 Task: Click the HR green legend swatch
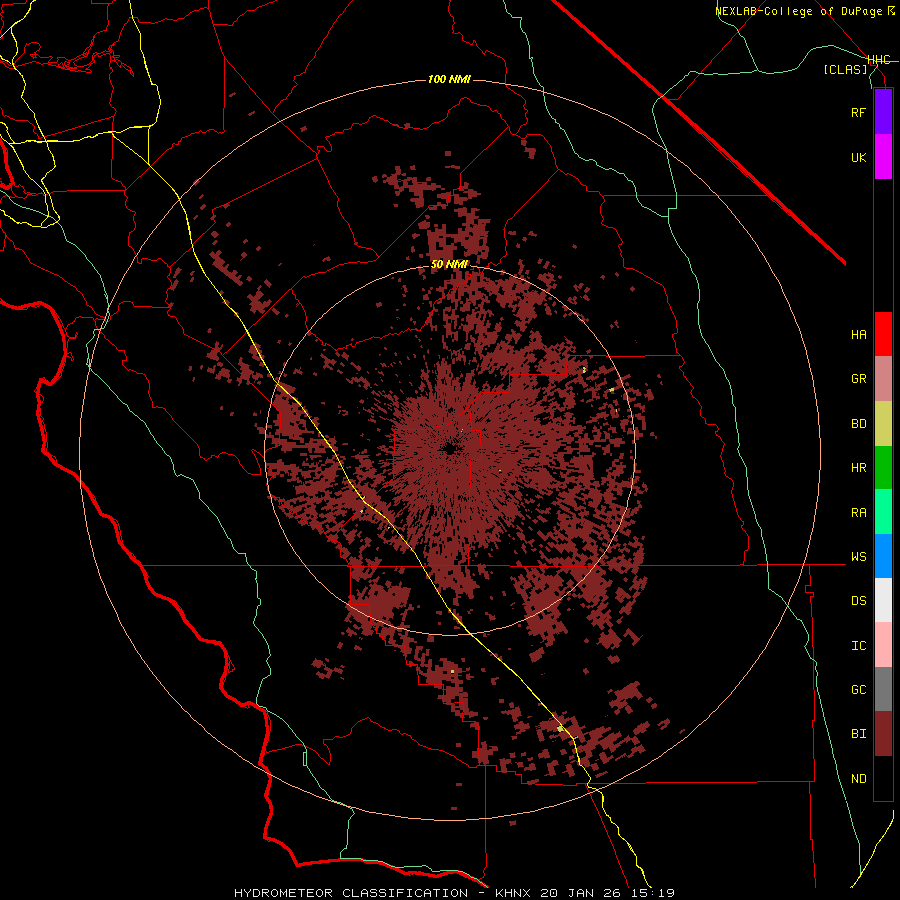point(883,468)
